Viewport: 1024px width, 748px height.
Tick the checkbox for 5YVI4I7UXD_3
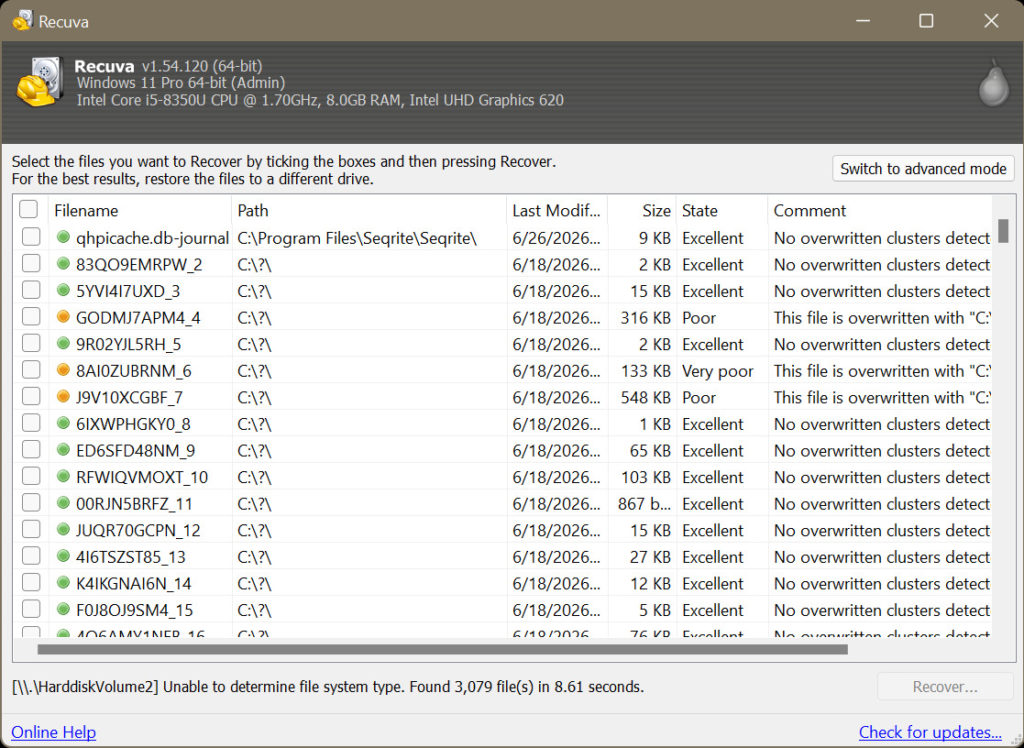pos(31,290)
